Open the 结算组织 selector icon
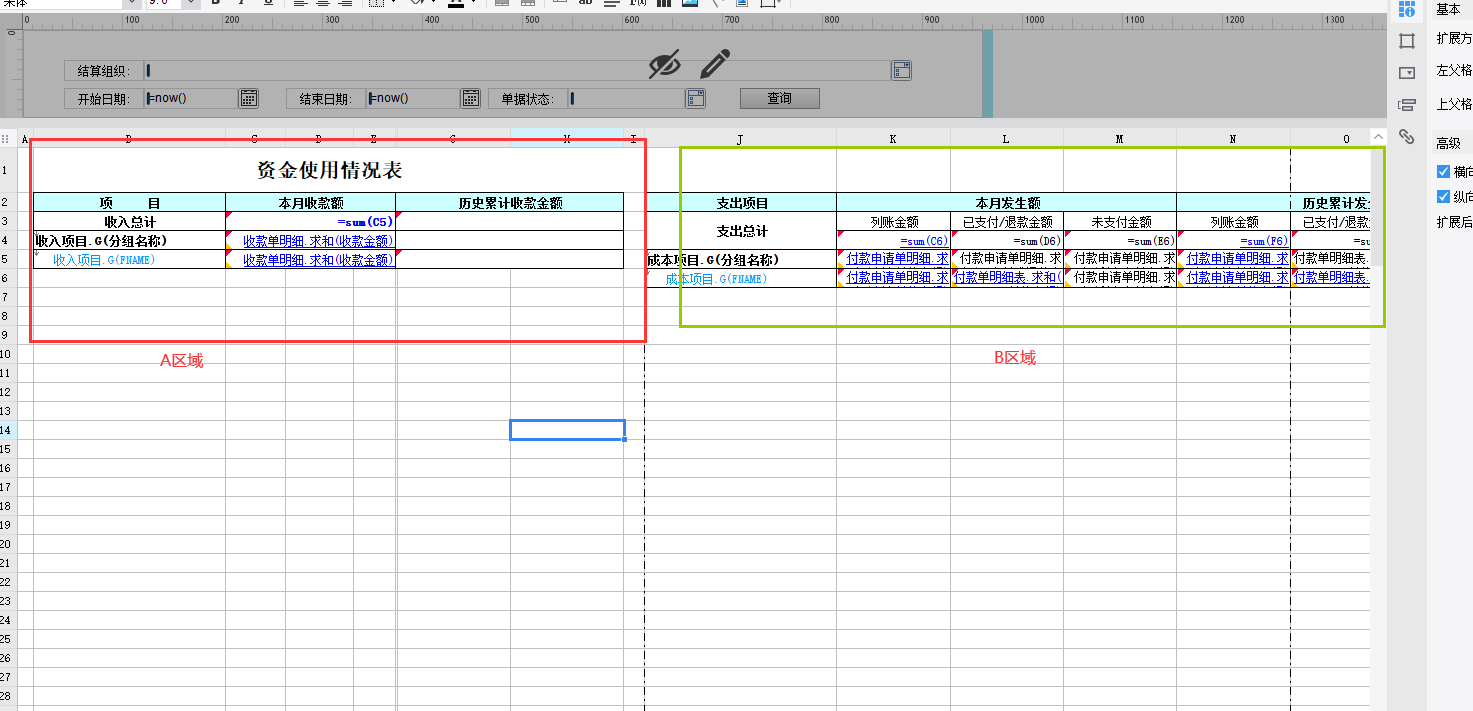Image resolution: width=1473 pixels, height=711 pixels. [x=901, y=70]
